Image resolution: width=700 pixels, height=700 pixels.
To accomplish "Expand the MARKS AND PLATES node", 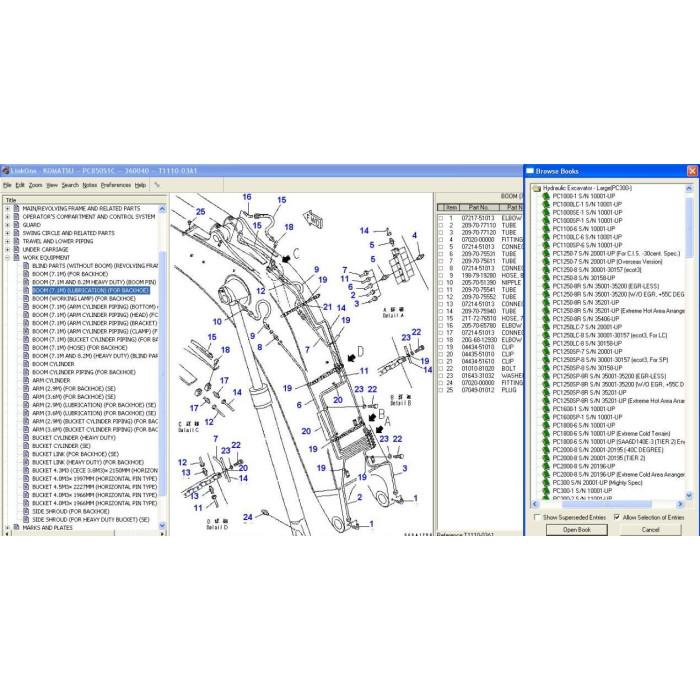I will click(x=7, y=528).
